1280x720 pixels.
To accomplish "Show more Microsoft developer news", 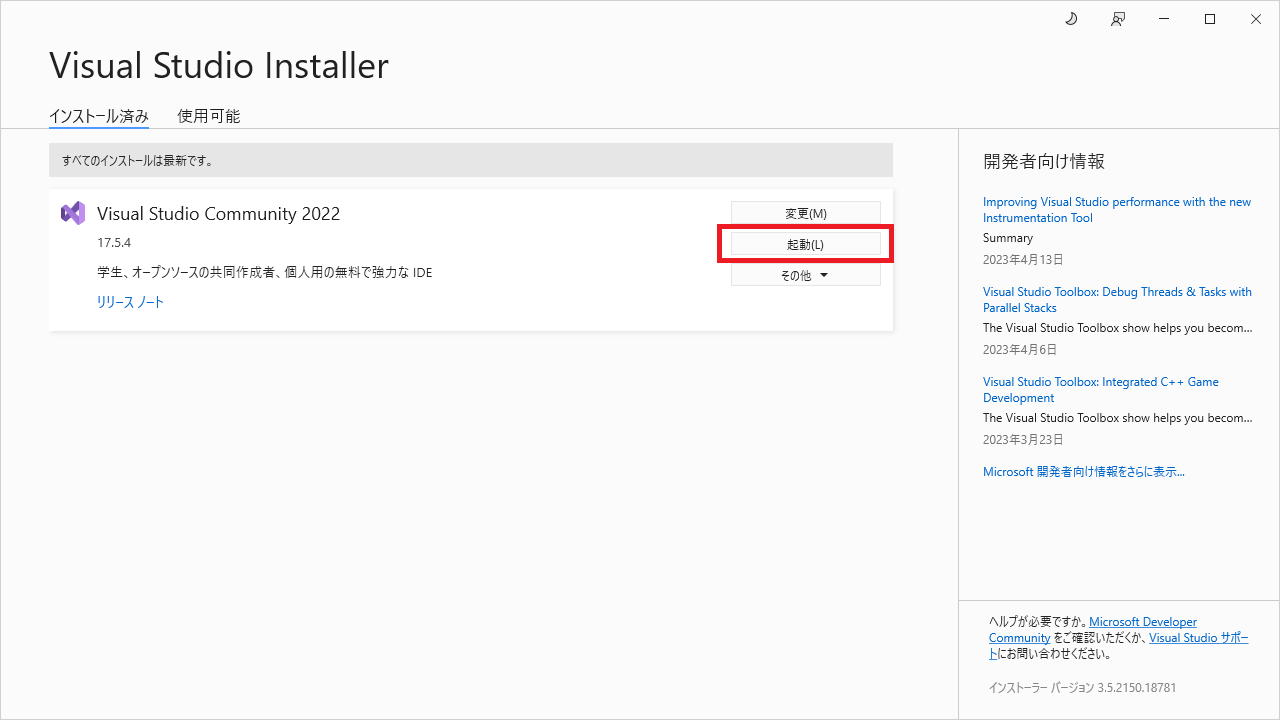I will click(1083, 471).
